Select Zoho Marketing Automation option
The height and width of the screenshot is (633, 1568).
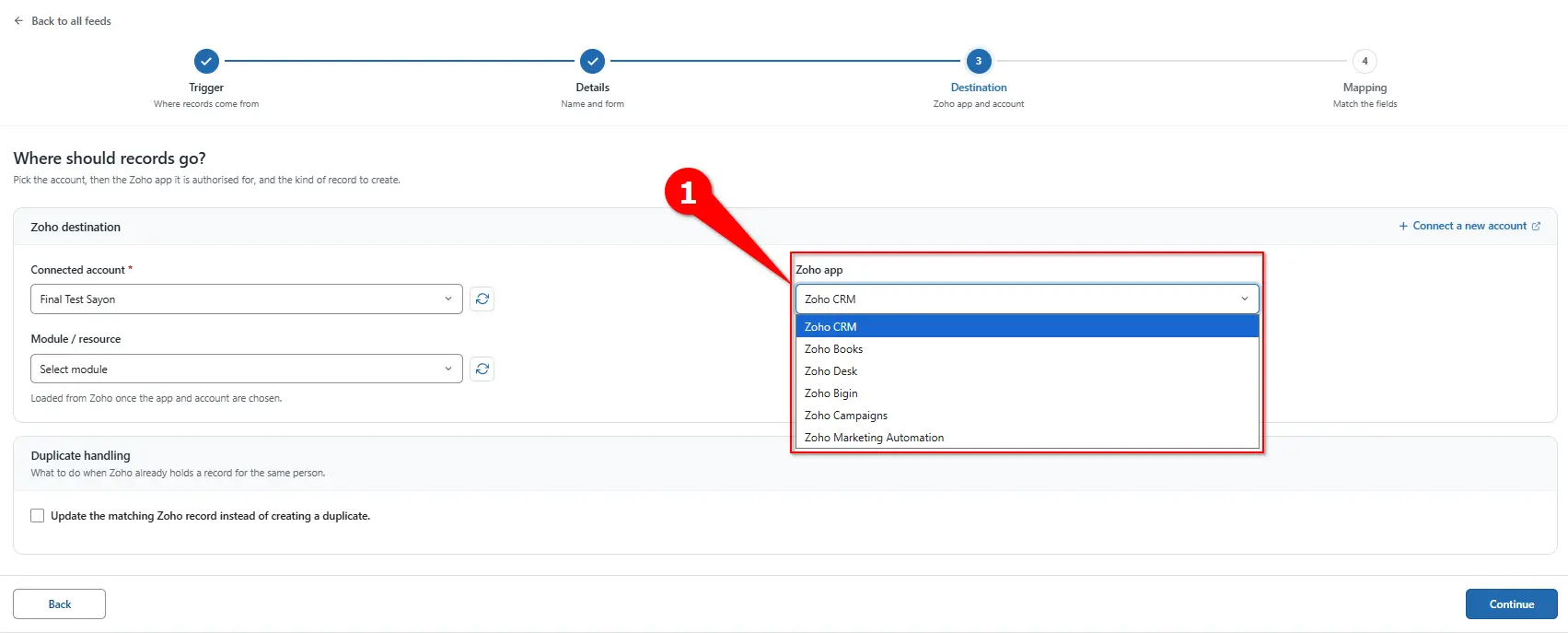[x=1027, y=437]
